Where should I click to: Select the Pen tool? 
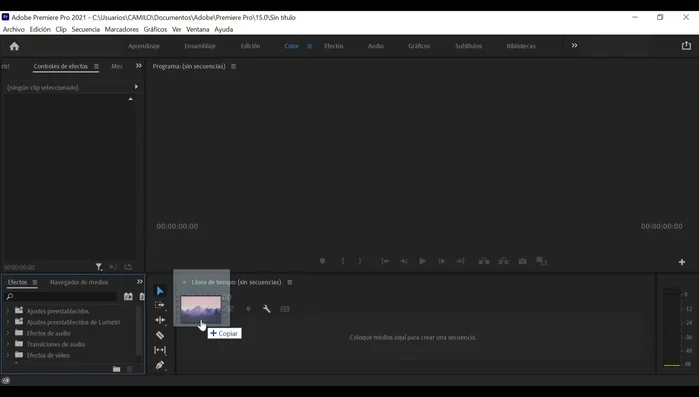pyautogui.click(x=160, y=365)
